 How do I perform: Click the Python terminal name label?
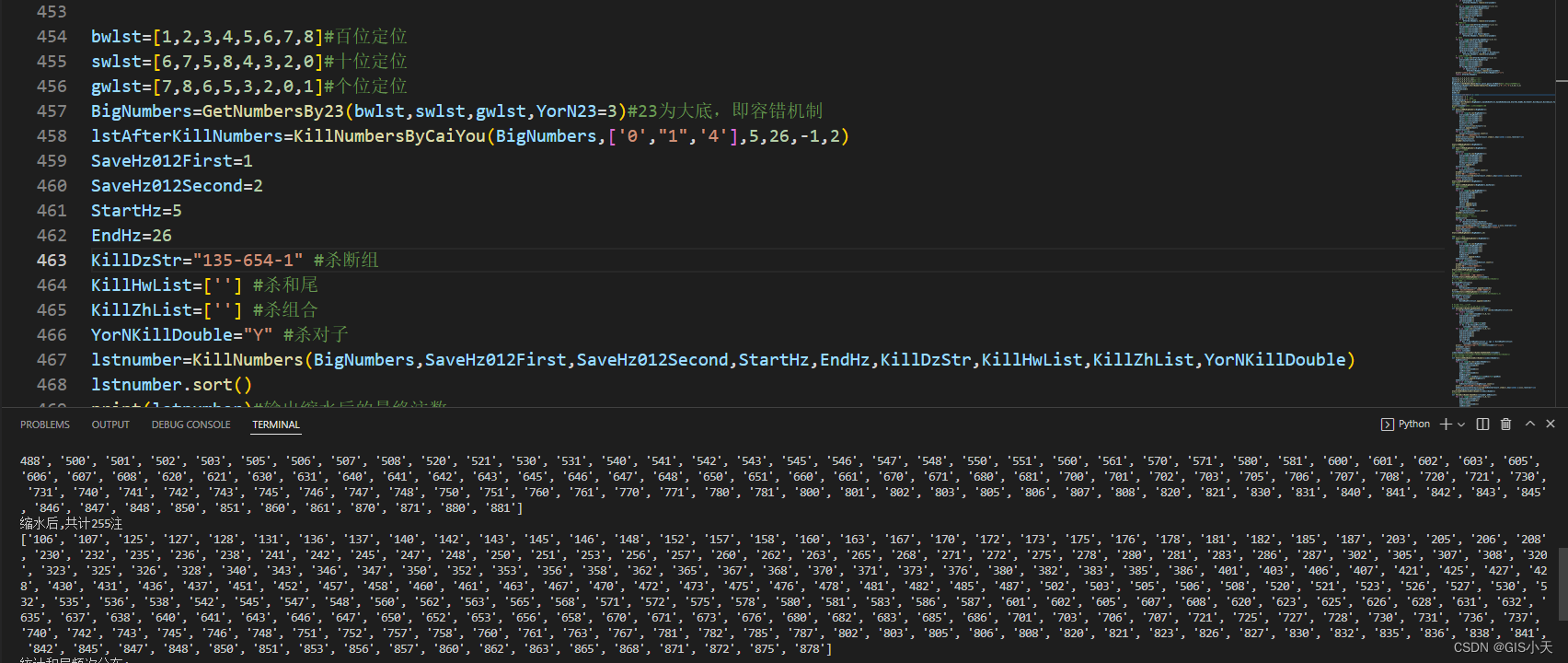1414,425
